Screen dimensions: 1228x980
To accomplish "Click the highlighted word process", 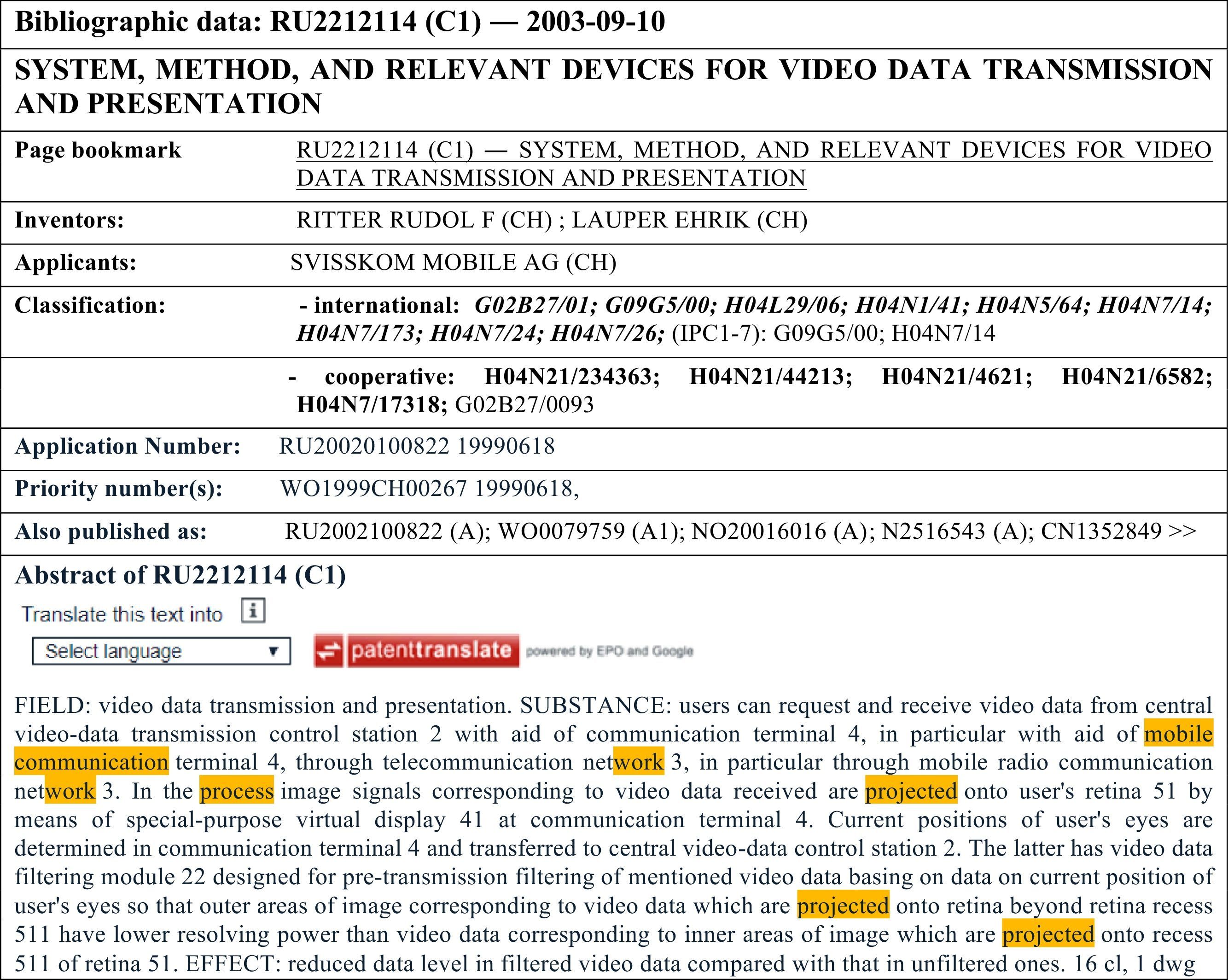I will (x=236, y=791).
